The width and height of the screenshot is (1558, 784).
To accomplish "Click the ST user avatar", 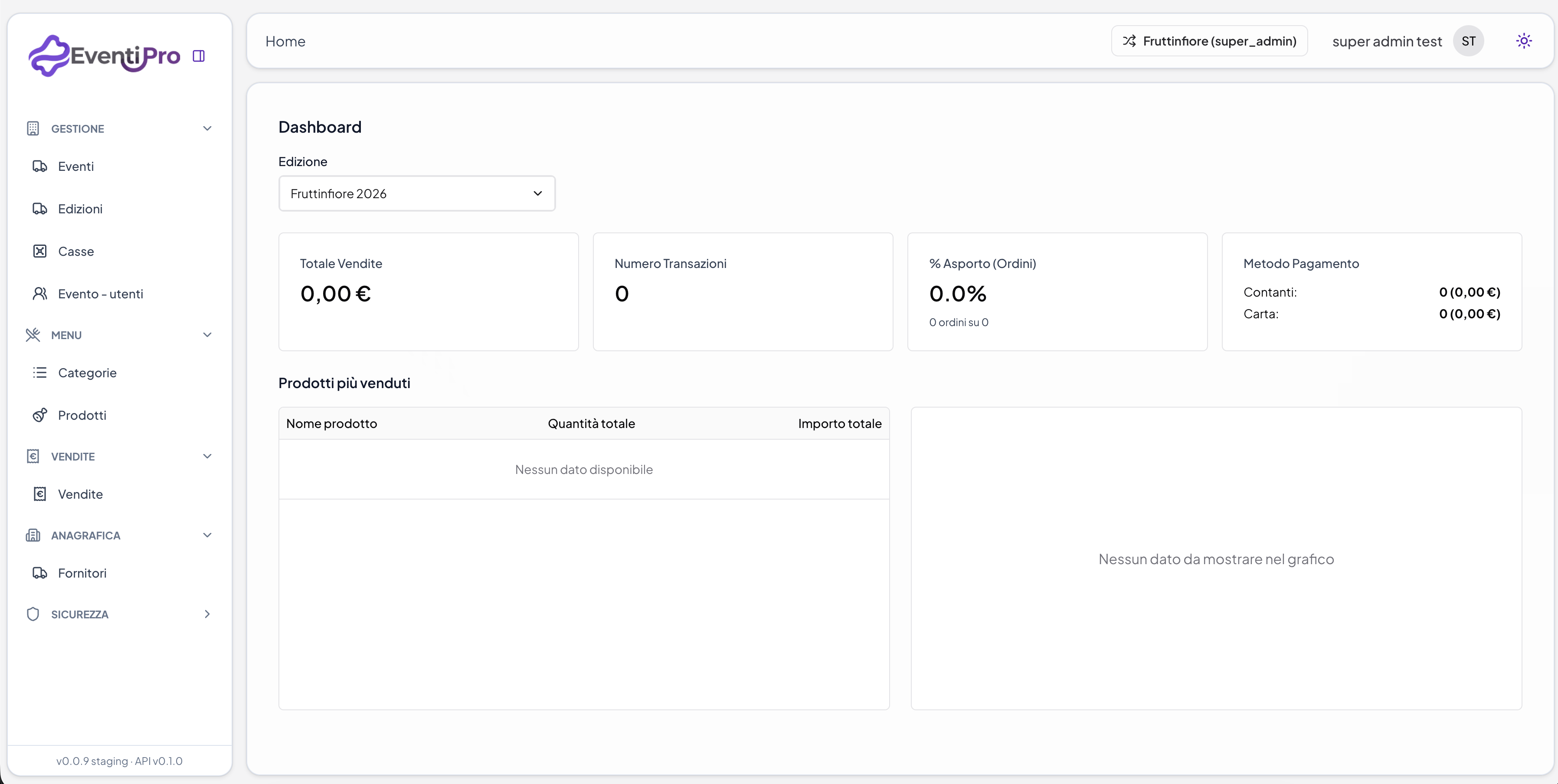I will [1468, 41].
